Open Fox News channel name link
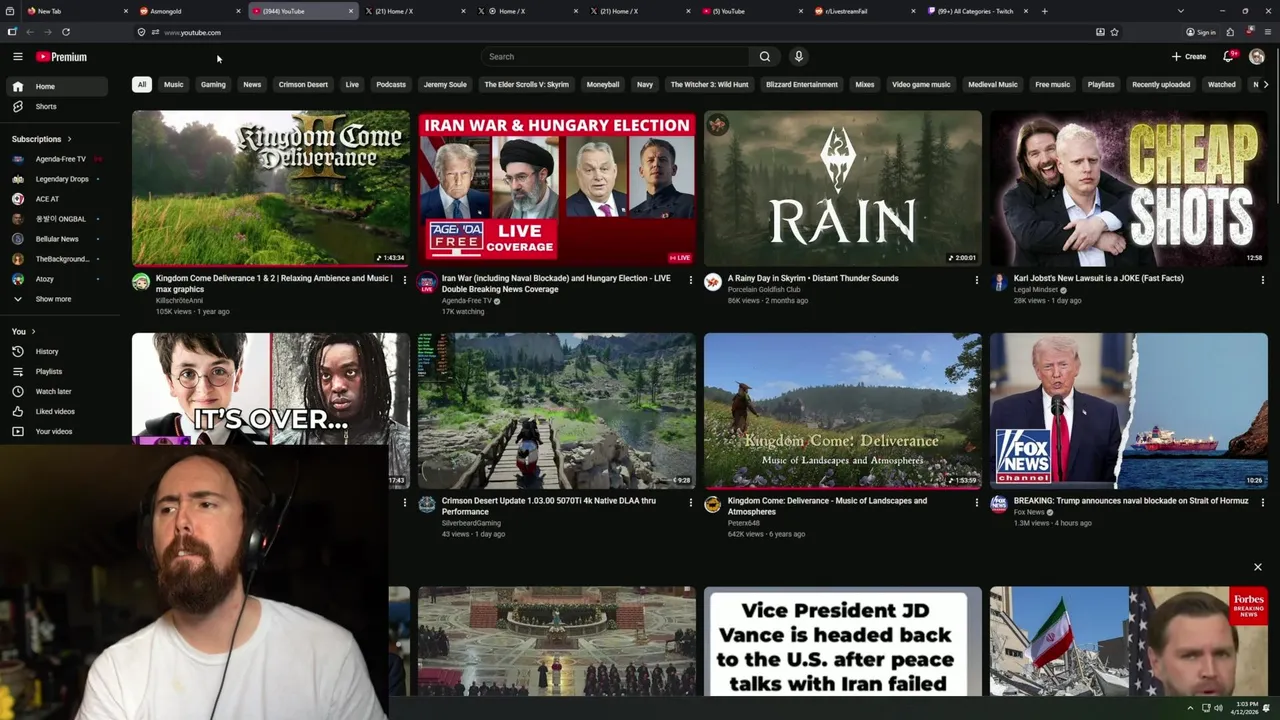This screenshot has width=1280, height=720. pos(1029,512)
